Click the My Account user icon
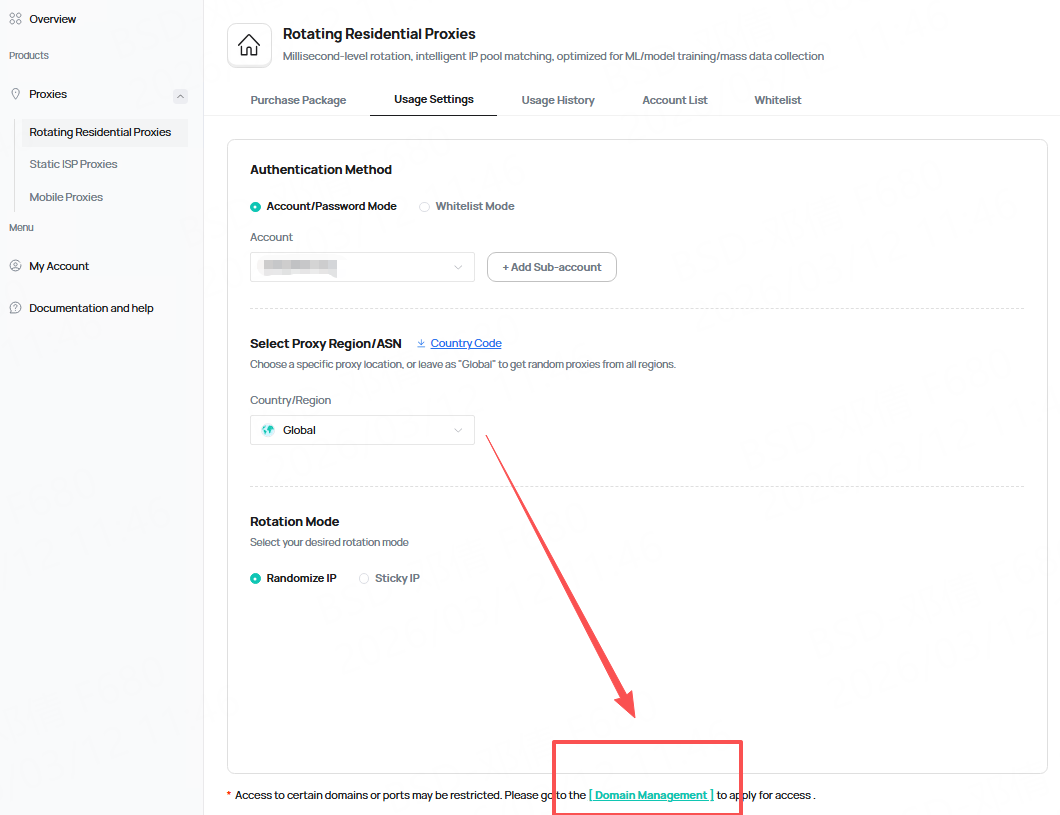 tap(15, 266)
